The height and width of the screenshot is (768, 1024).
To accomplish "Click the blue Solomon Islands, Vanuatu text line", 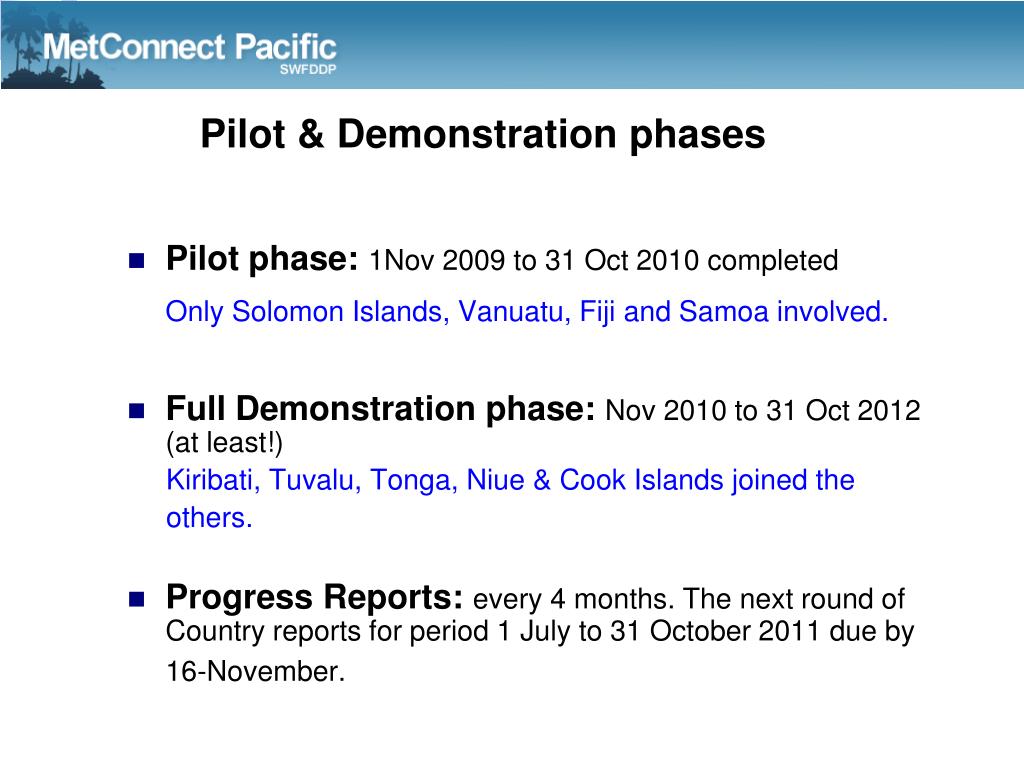I will coord(527,312).
